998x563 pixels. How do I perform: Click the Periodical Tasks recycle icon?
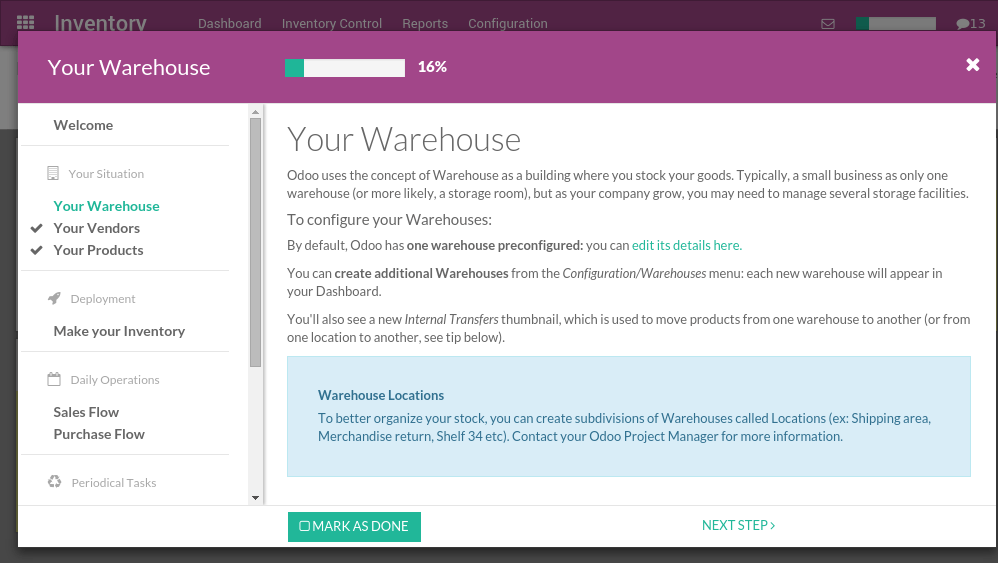(54, 482)
